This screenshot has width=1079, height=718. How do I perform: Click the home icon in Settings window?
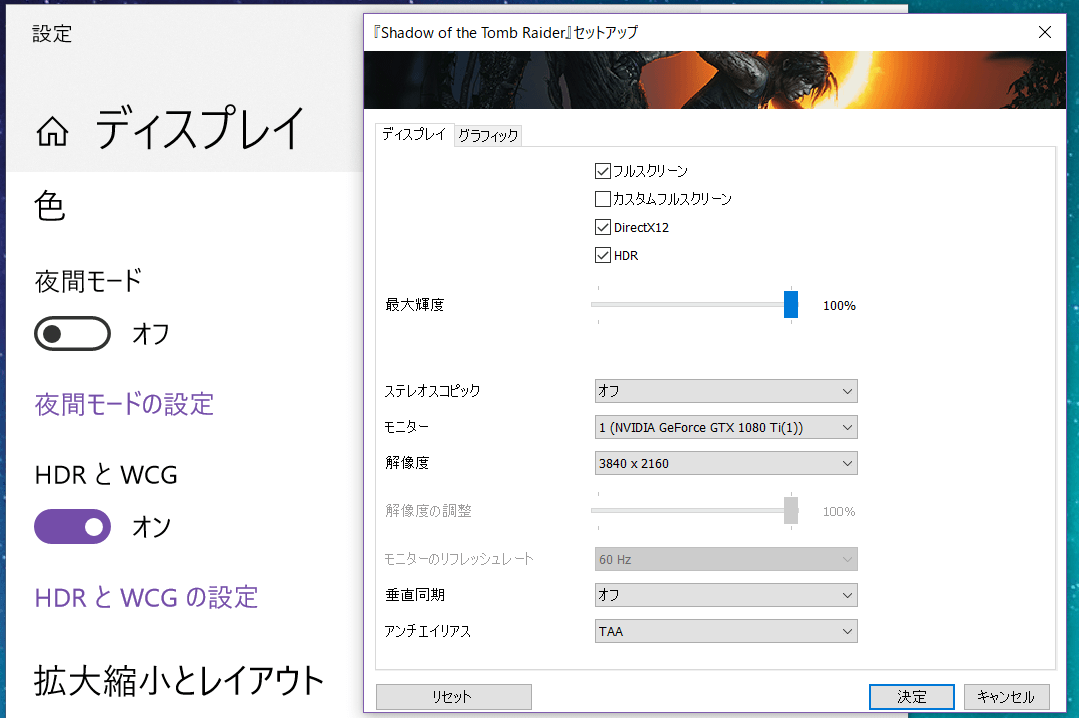(x=52, y=131)
